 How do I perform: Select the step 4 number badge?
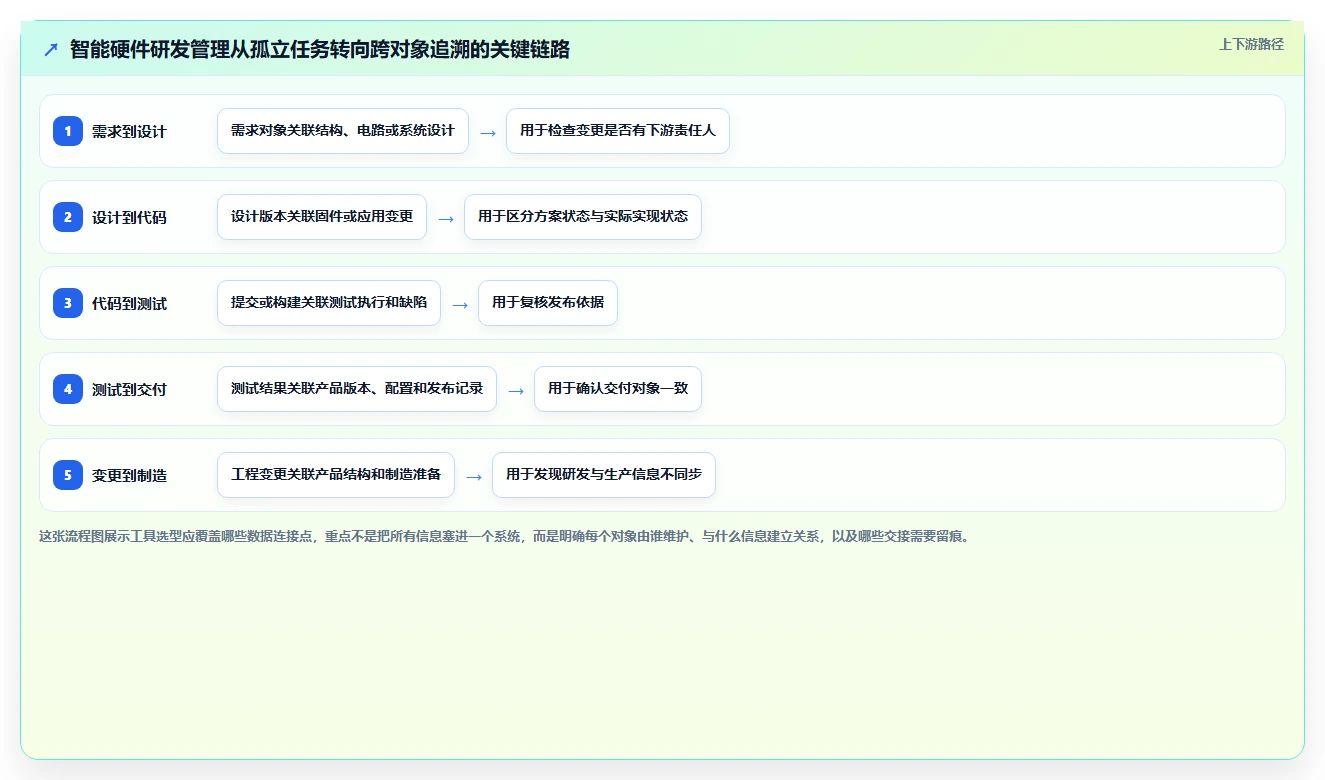(x=68, y=389)
